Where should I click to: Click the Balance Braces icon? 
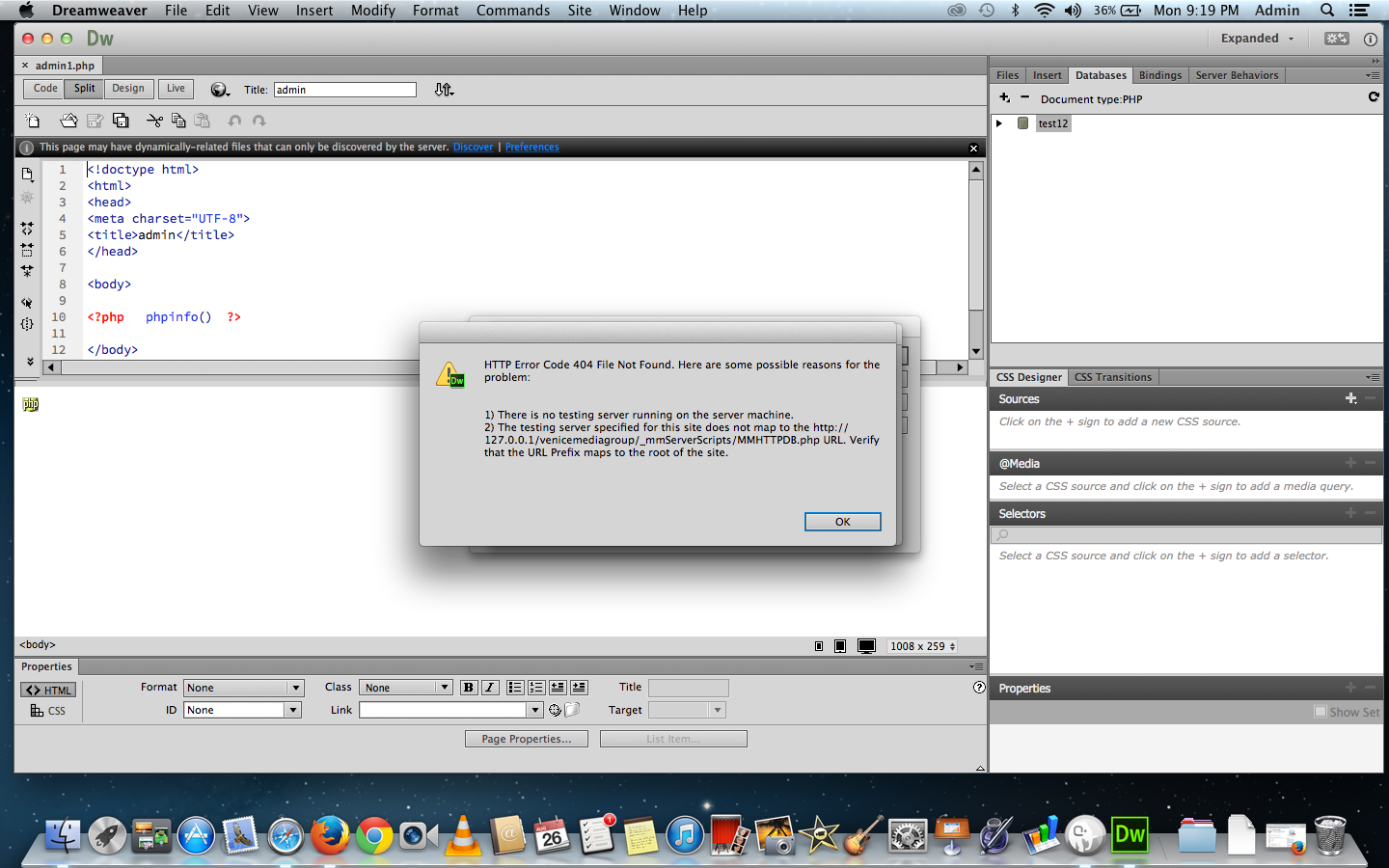pyautogui.click(x=27, y=324)
